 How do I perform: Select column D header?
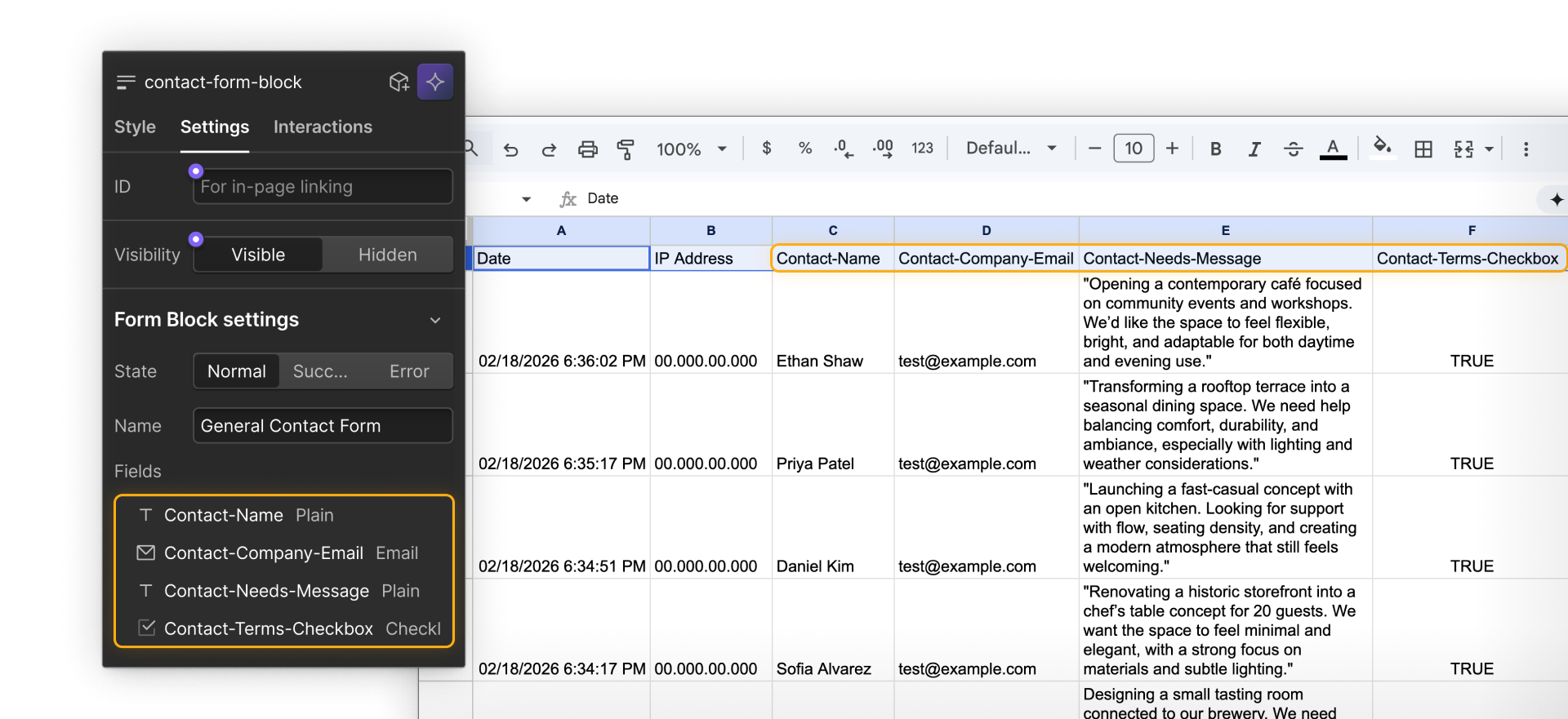click(987, 231)
